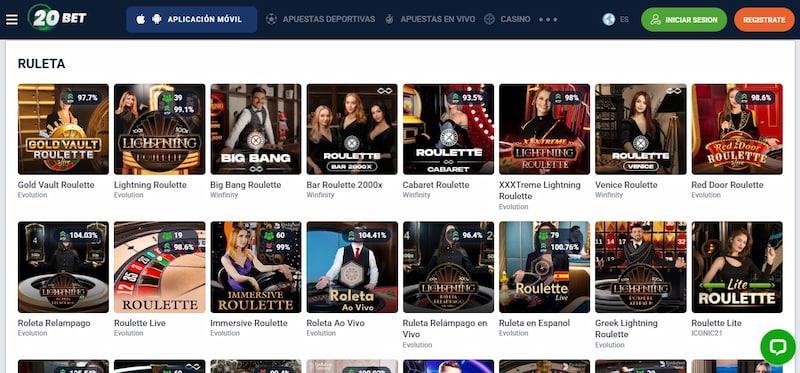This screenshot has height=373, width=800.
Task: Click the RULETA section heading
Action: click(x=41, y=64)
